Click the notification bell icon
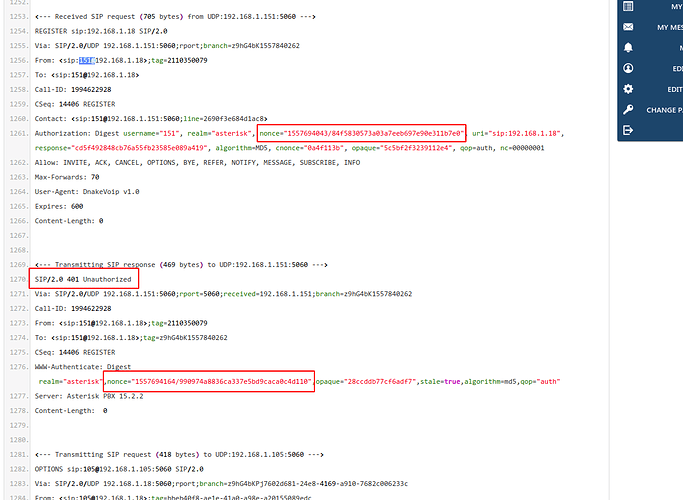Image resolution: width=683 pixels, height=500 pixels. coord(628,47)
